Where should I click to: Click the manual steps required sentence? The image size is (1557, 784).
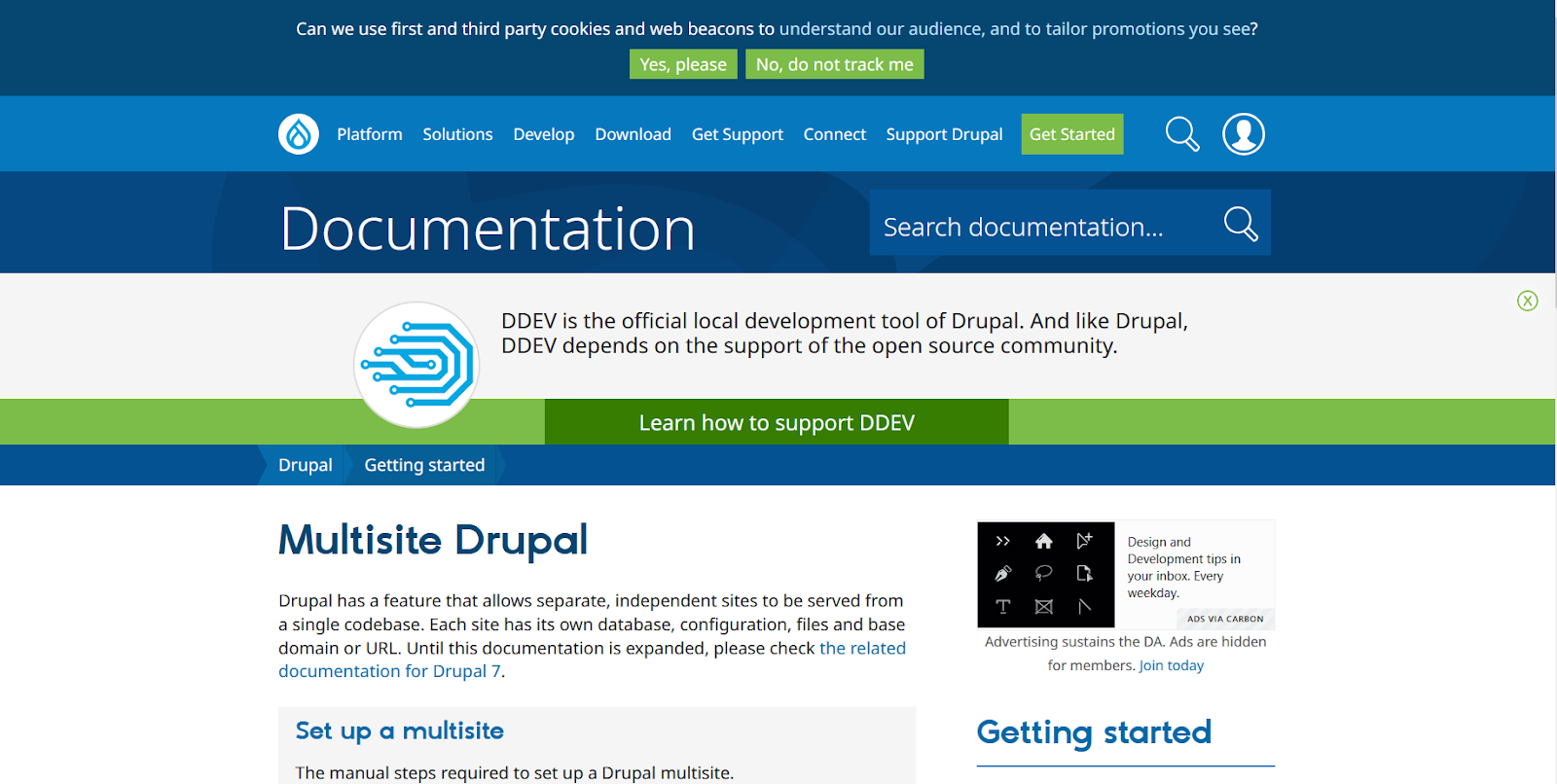pos(515,773)
